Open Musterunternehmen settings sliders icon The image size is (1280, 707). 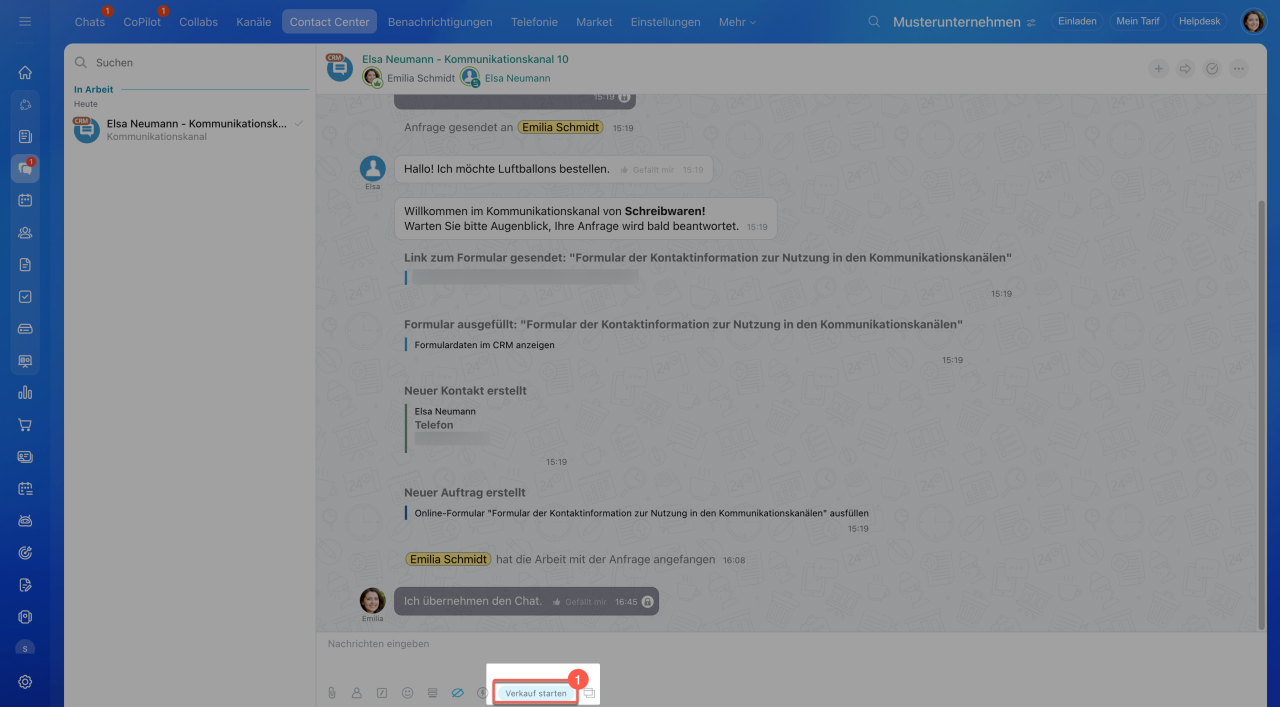[x=1031, y=22]
